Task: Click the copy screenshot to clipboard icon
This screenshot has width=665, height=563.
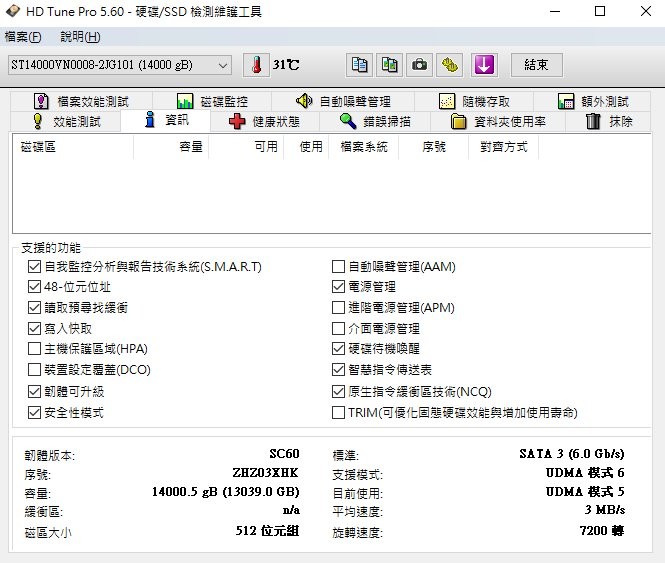Action: point(390,65)
